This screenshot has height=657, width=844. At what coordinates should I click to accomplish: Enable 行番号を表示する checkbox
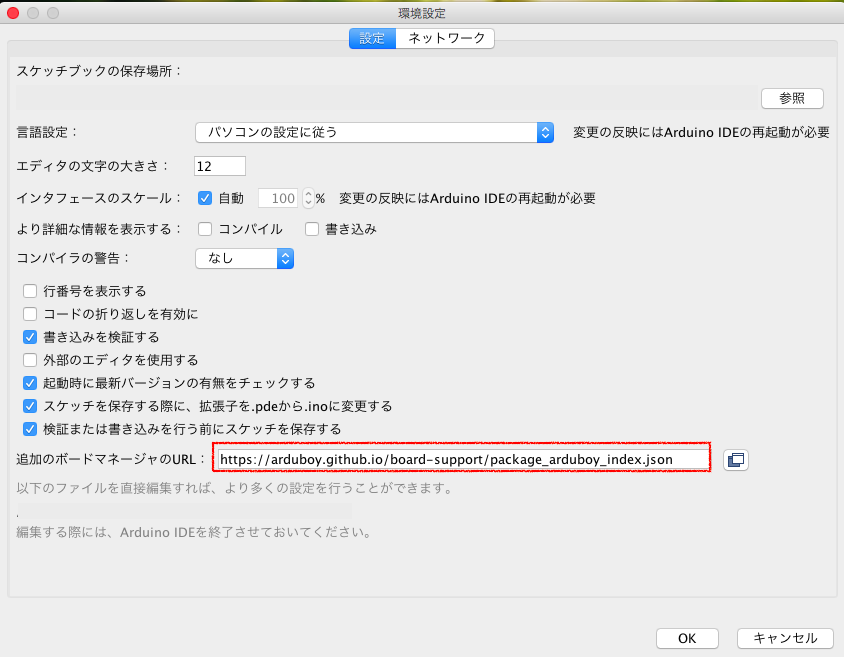coord(30,291)
